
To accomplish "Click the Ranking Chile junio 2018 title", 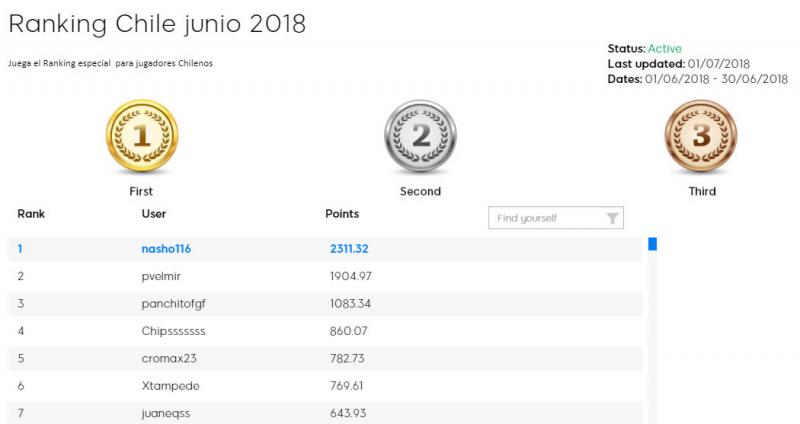I will pos(157,24).
